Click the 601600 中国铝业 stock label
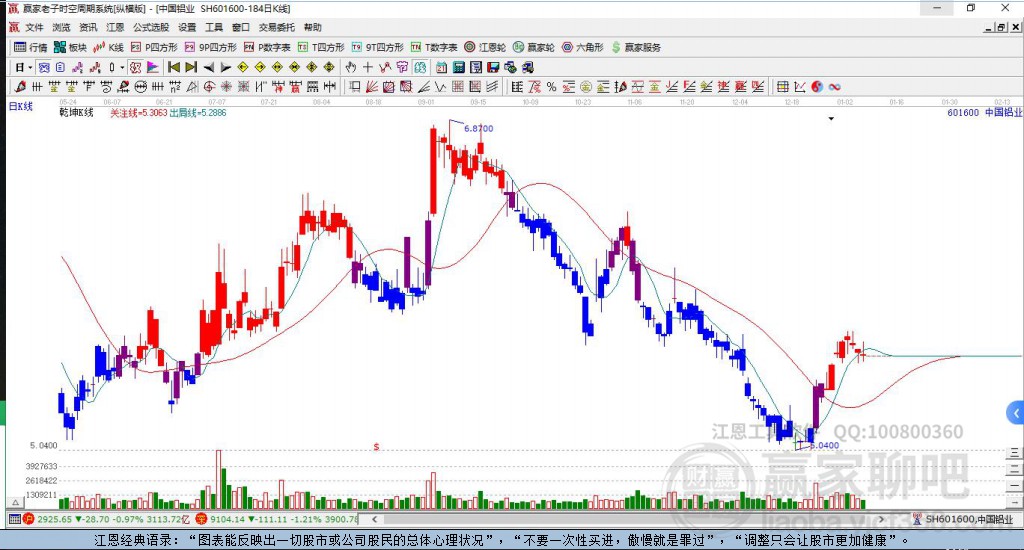The height and width of the screenshot is (550, 1024). 984,112
